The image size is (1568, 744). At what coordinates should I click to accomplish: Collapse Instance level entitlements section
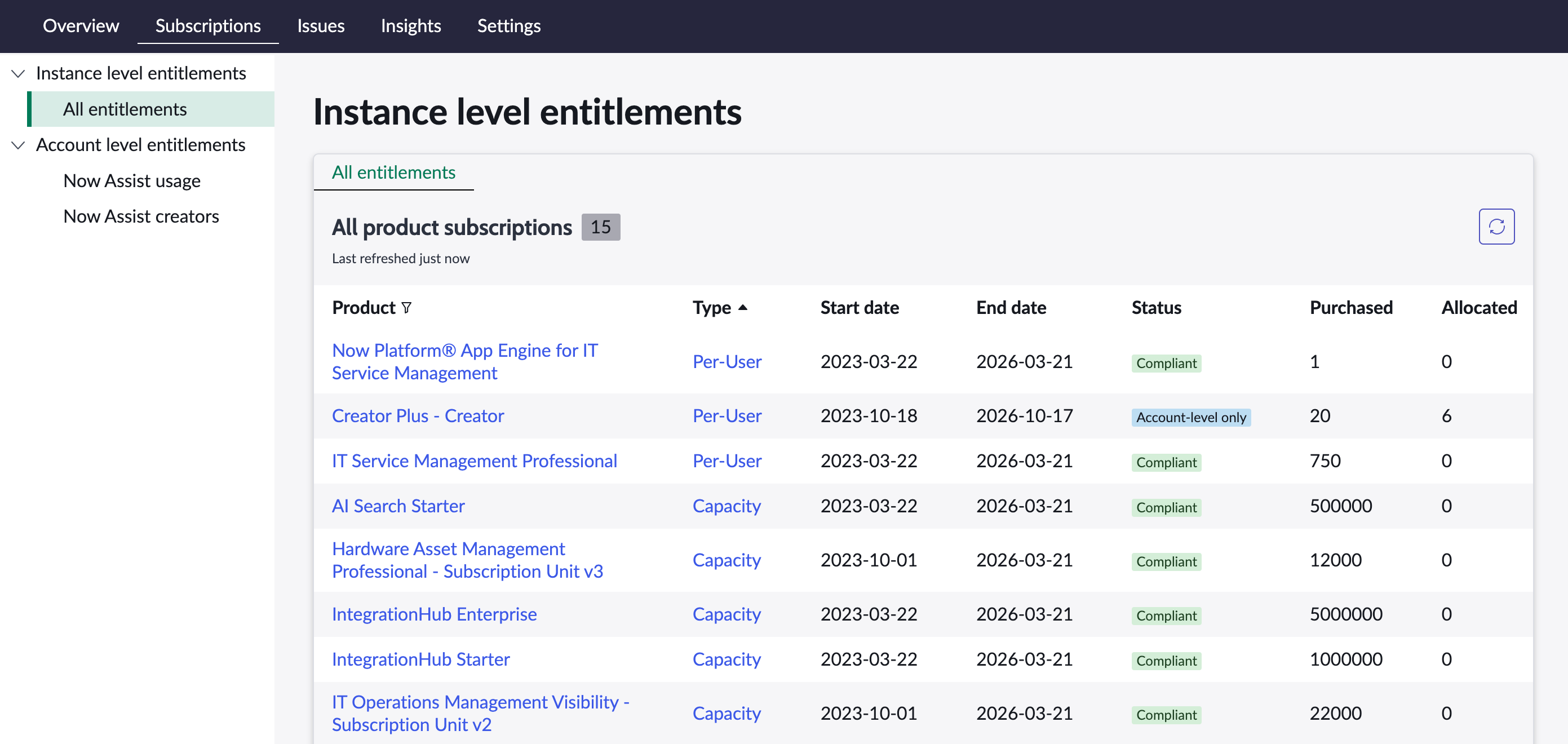pyautogui.click(x=18, y=73)
